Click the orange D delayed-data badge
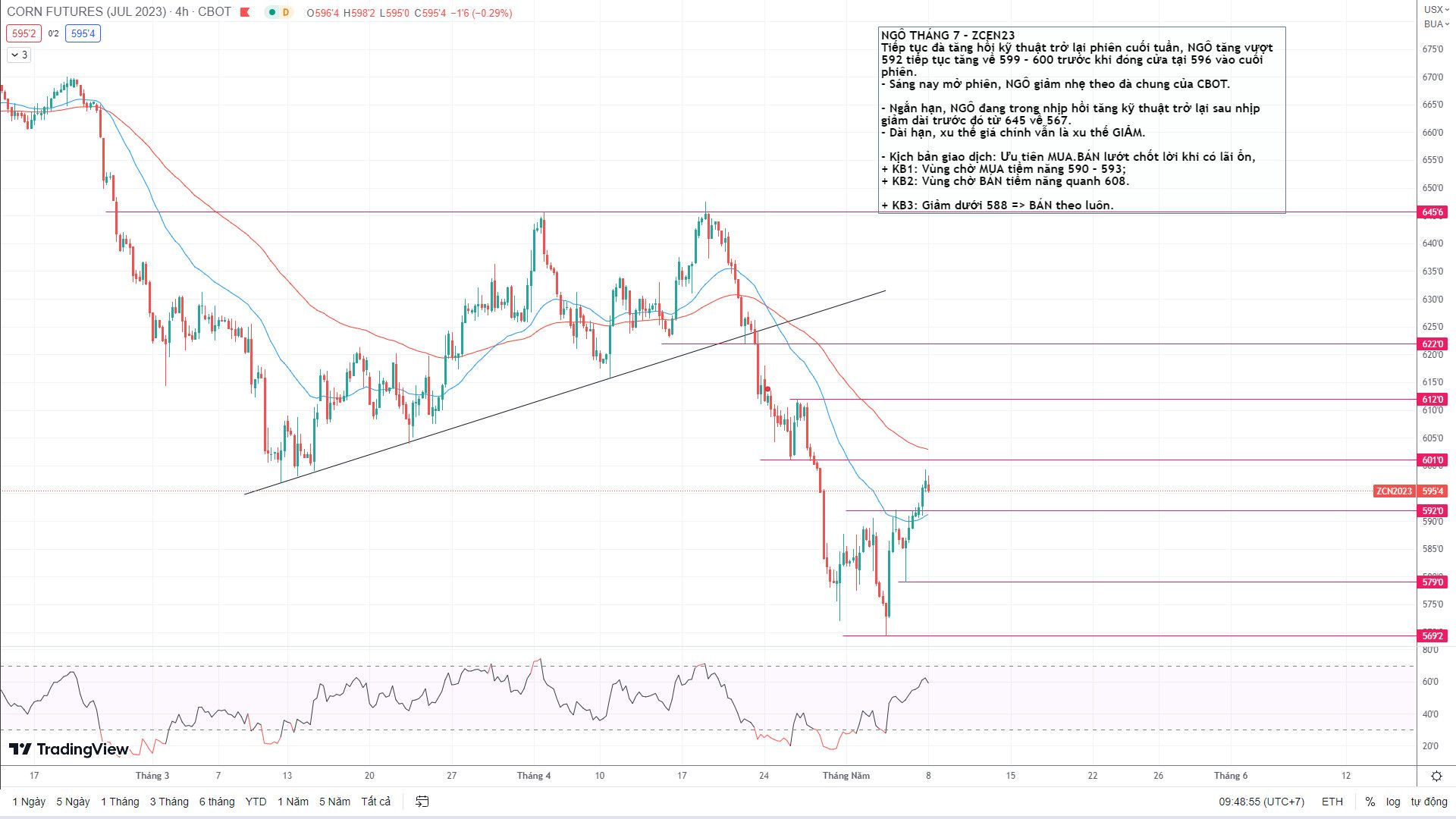Screen dimensions: 1456x819 coord(286,13)
